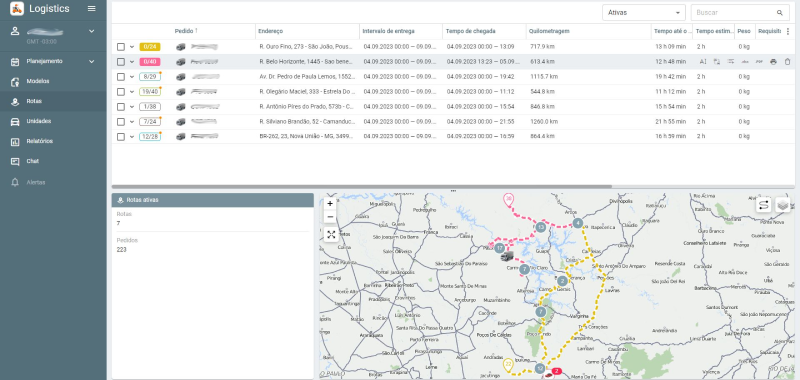The height and width of the screenshot is (380, 800).
Task: Rename the highlighted route via text icon
Action: (703, 62)
